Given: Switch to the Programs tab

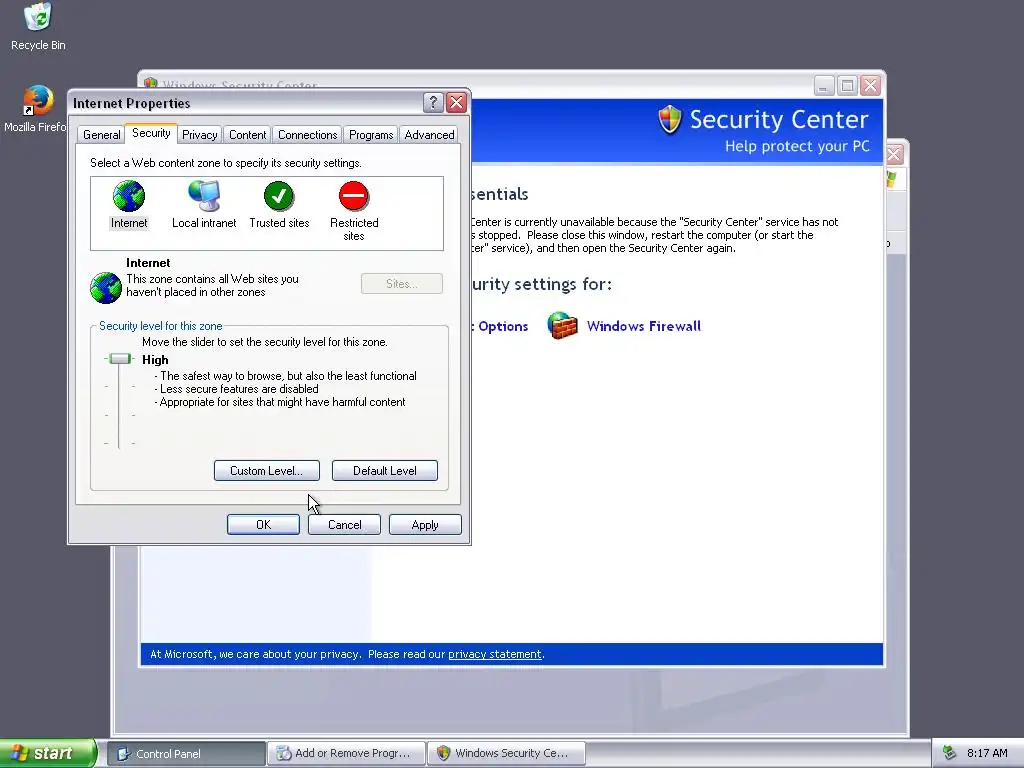Looking at the screenshot, I should 371,135.
